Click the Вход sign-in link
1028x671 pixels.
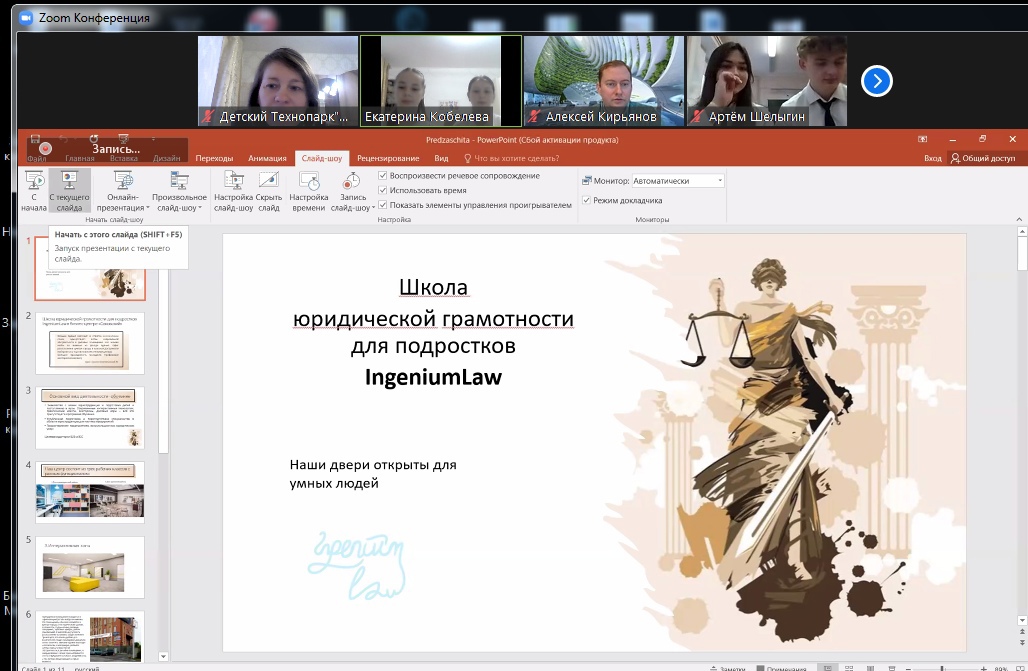(x=932, y=158)
